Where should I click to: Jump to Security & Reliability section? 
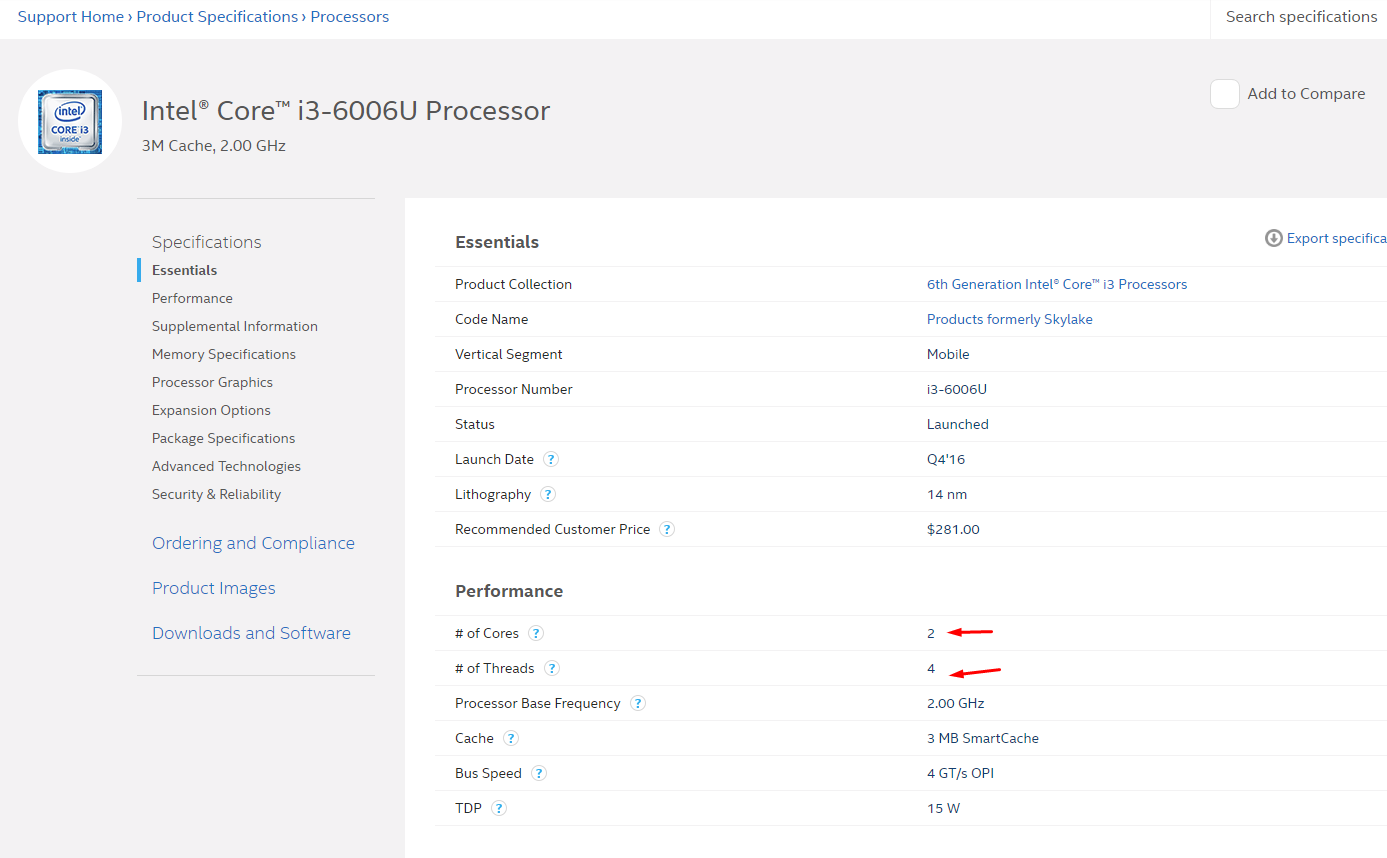point(216,494)
